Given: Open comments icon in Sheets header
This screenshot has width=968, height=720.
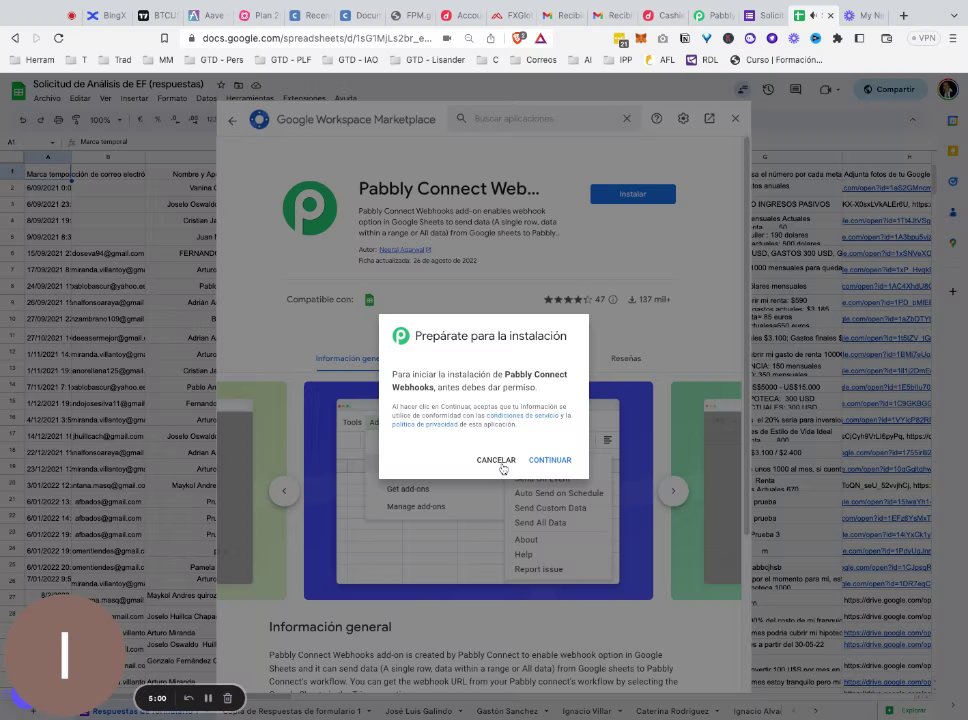Looking at the screenshot, I should tap(795, 90).
